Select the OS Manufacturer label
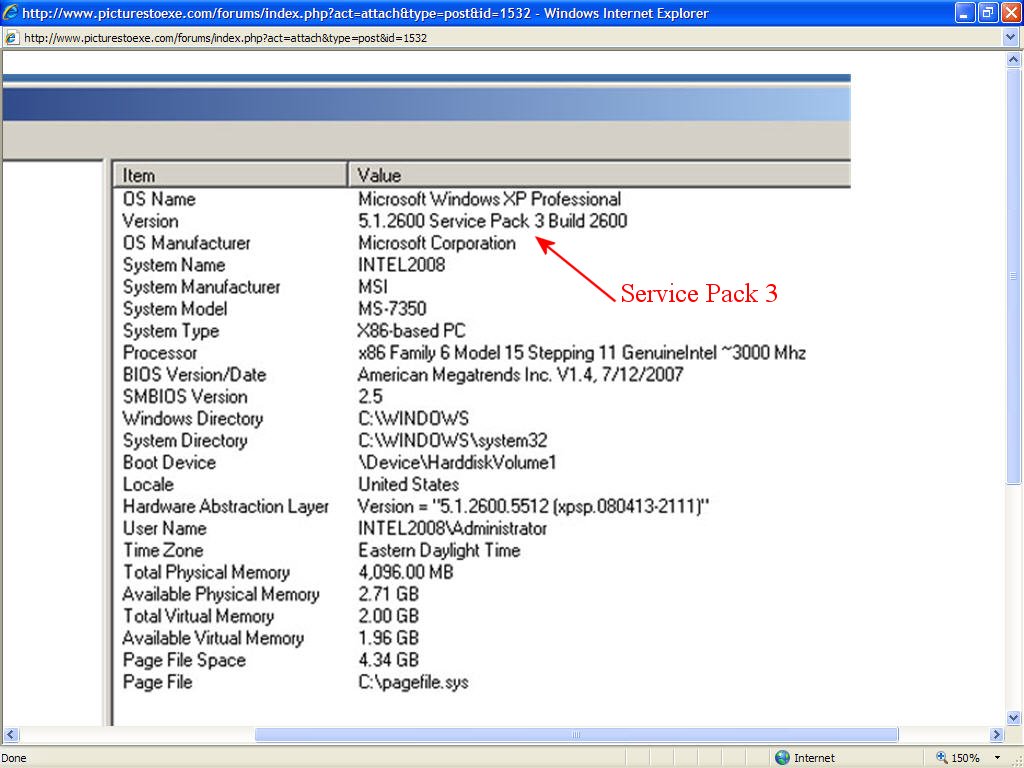The image size is (1024, 768). tap(187, 243)
